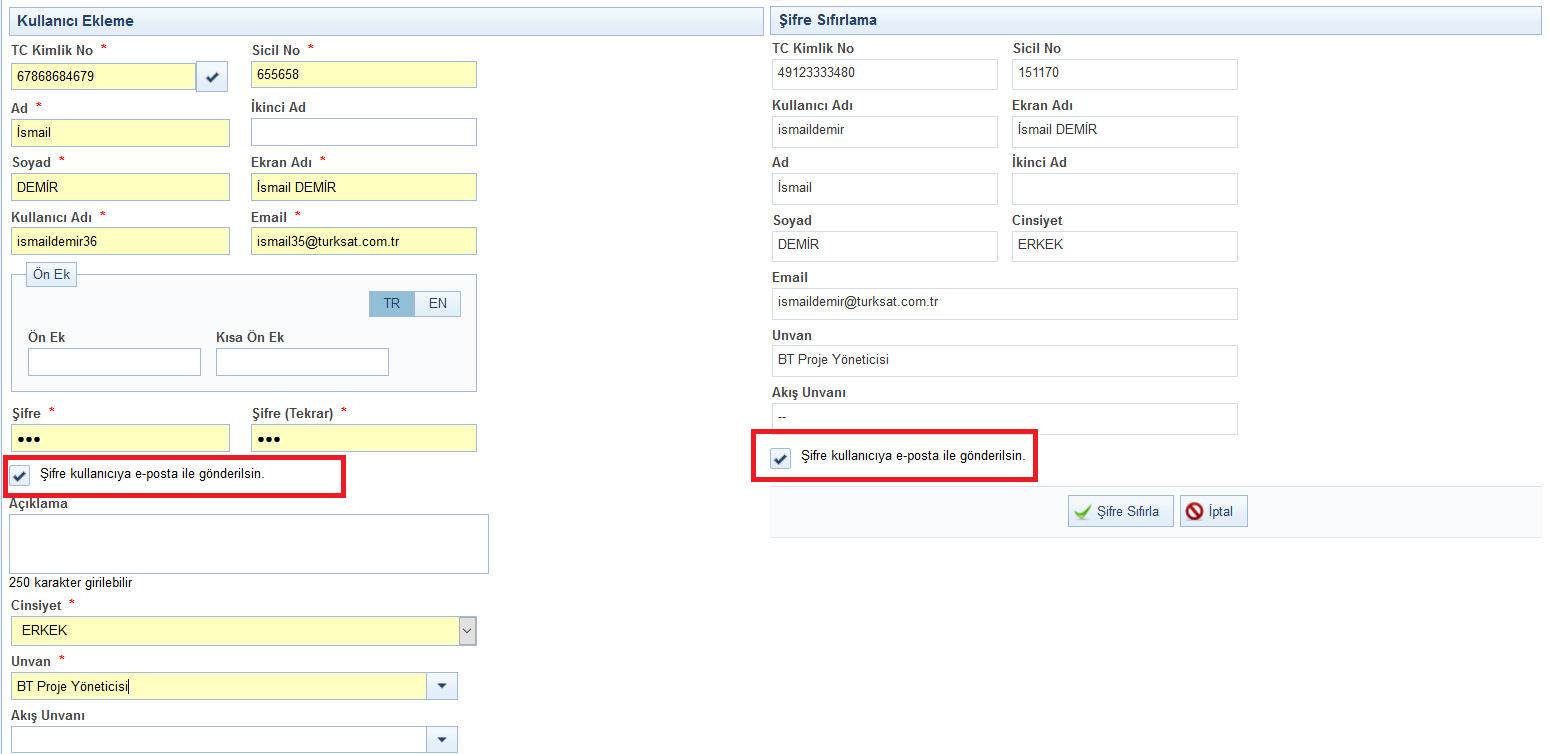Toggle e-mail password checkbox in Şifre Sıfırlama

point(781,458)
